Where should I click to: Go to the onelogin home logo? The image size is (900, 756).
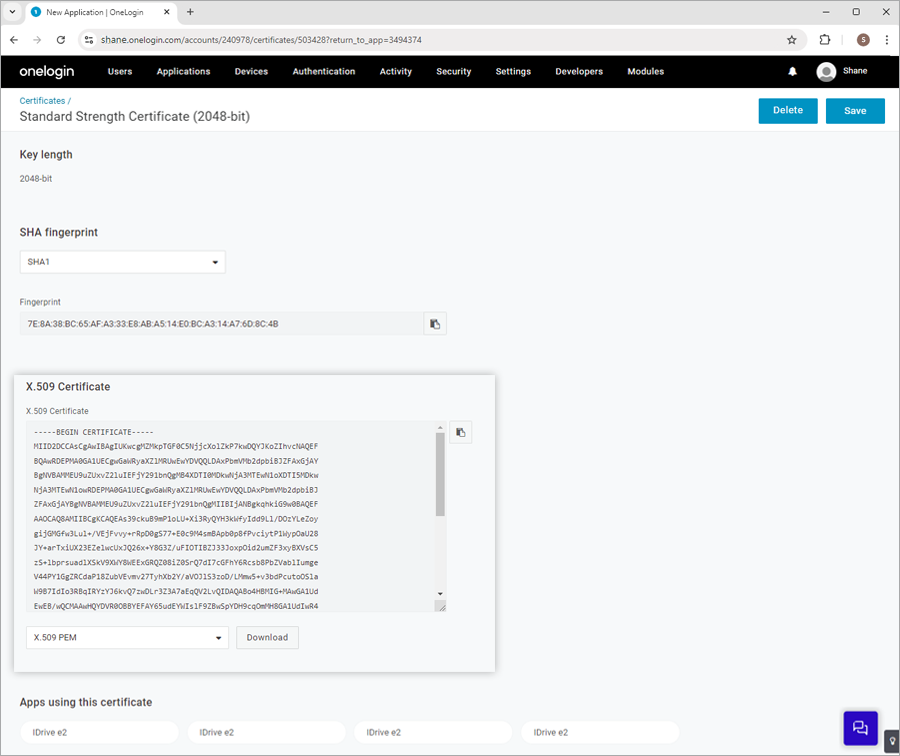[x=47, y=71]
